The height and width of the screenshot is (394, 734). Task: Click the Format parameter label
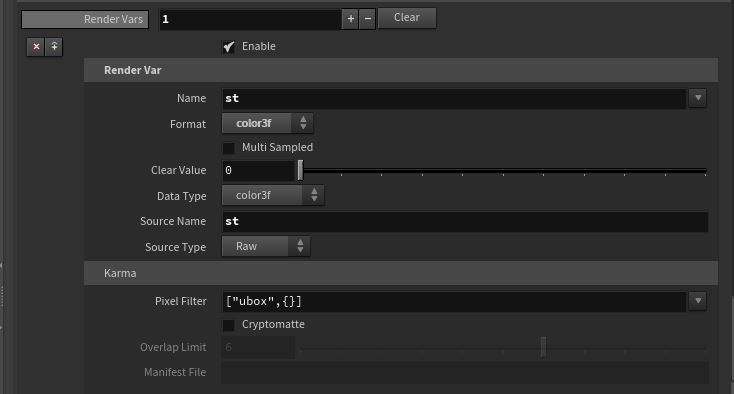pyautogui.click(x=188, y=124)
